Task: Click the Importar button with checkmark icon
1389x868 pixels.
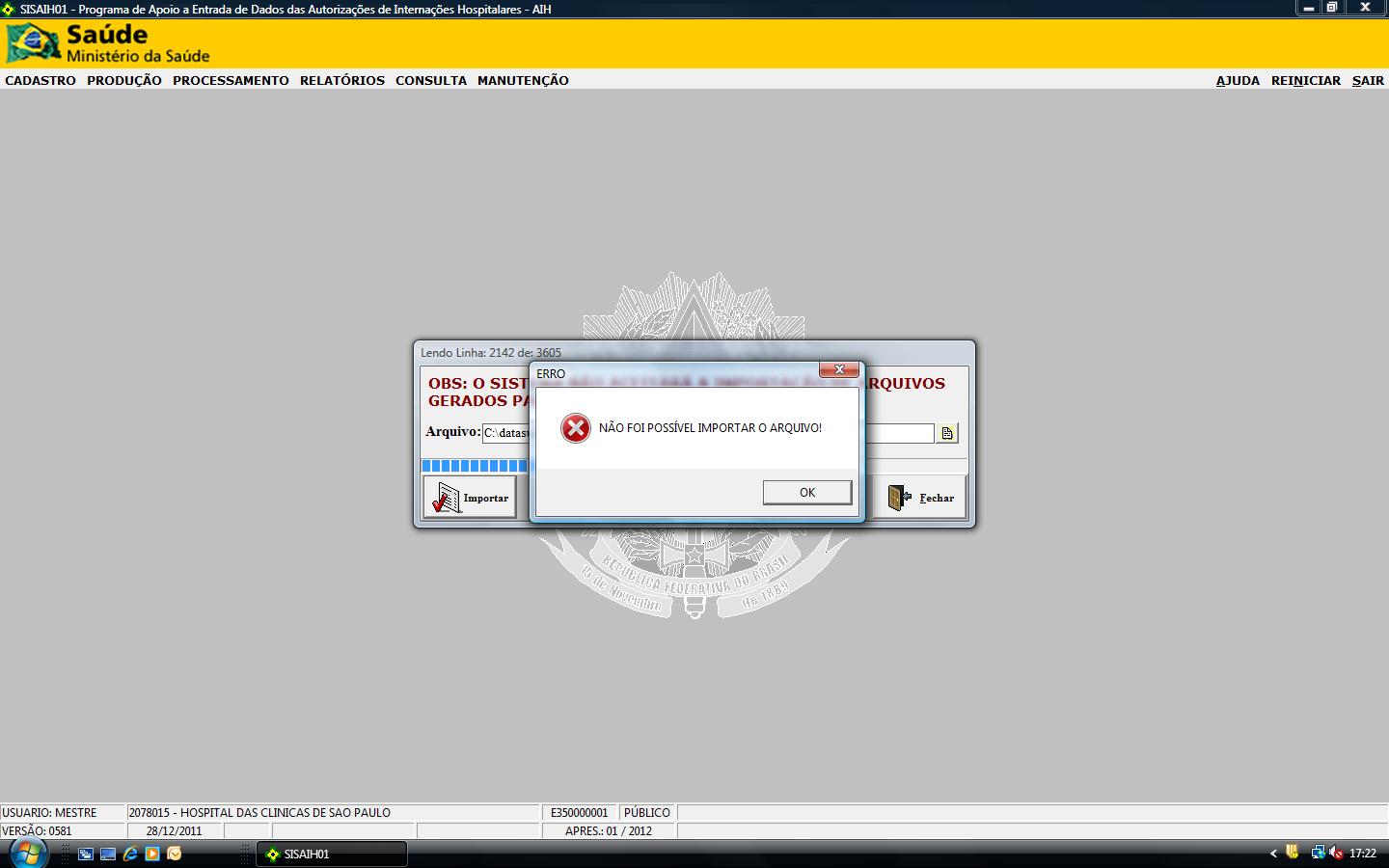Action: coord(470,498)
